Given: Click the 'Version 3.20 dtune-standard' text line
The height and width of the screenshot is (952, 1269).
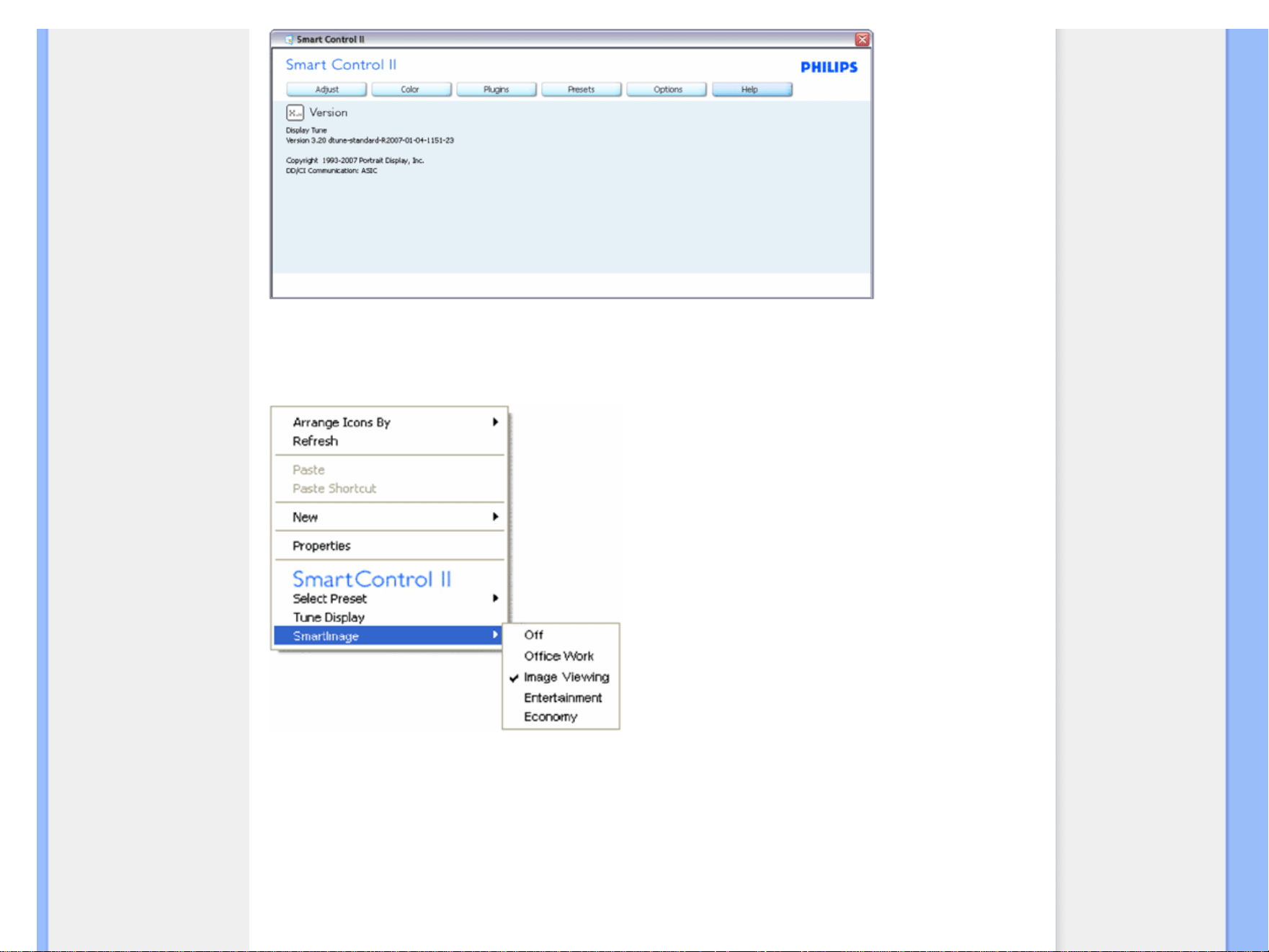Looking at the screenshot, I should tap(370, 141).
